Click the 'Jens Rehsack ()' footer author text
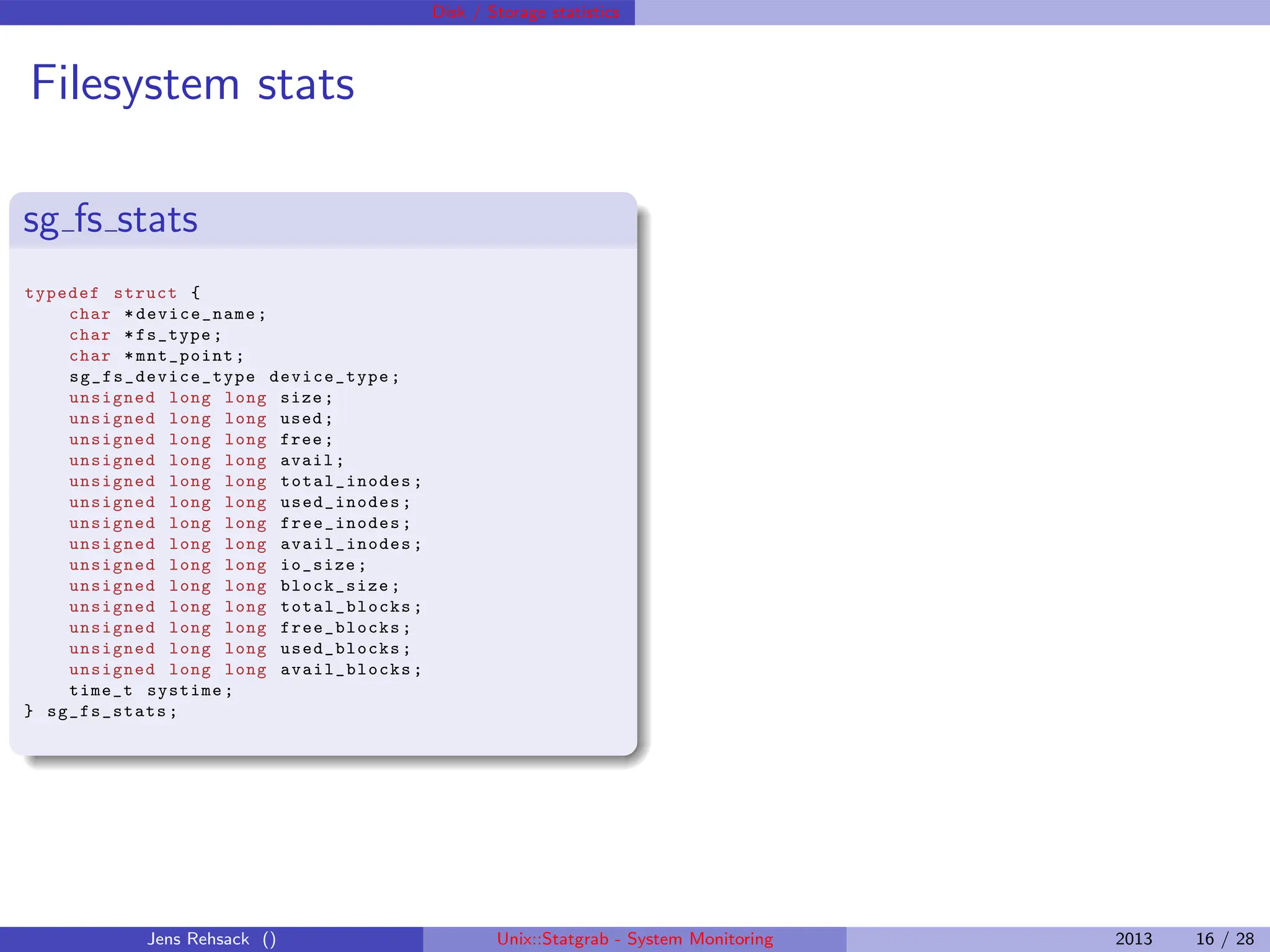This screenshot has width=1270, height=952. coord(211,939)
